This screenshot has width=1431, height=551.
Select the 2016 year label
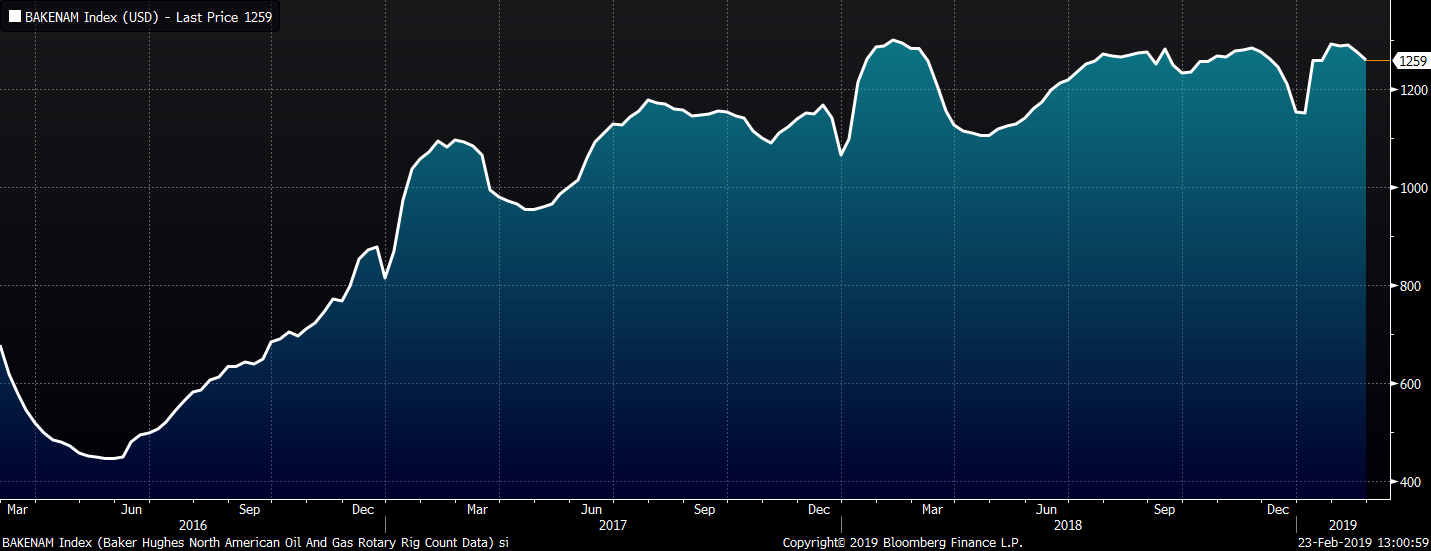193,525
